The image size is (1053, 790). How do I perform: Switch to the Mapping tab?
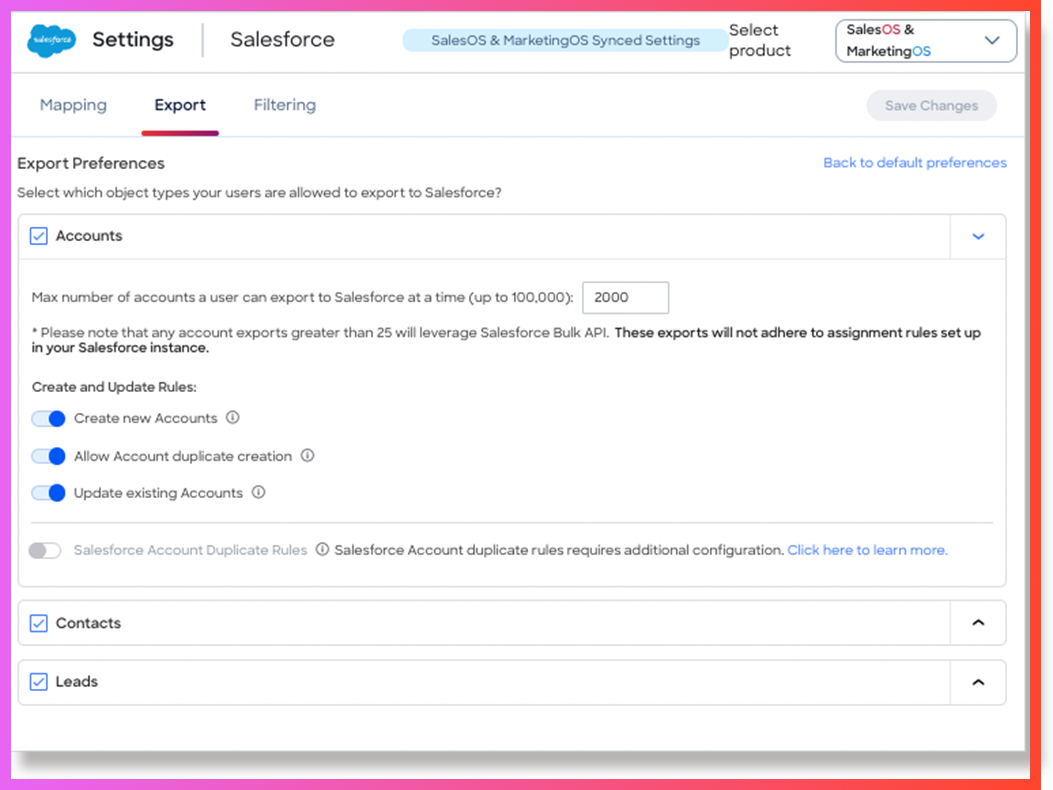(x=73, y=104)
